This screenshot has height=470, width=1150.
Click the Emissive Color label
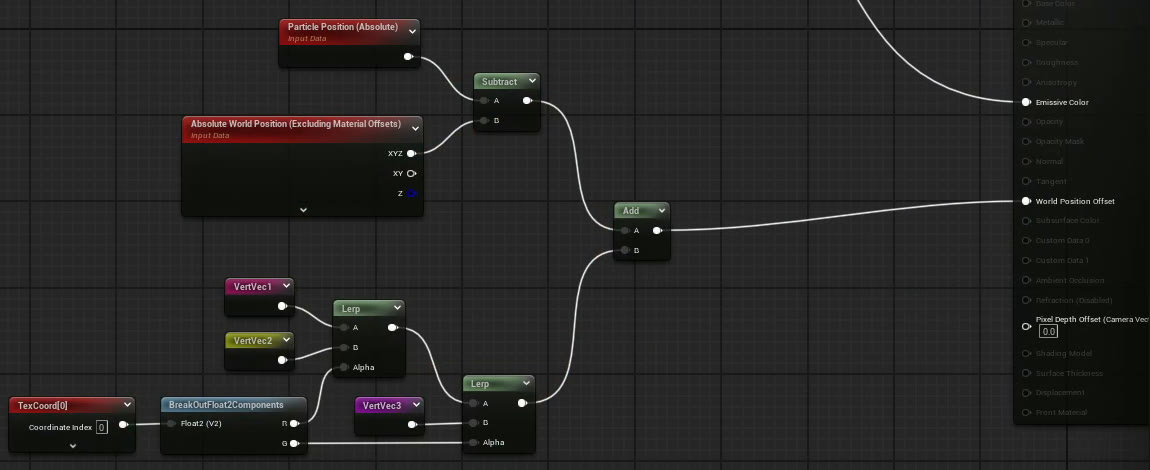(1061, 103)
